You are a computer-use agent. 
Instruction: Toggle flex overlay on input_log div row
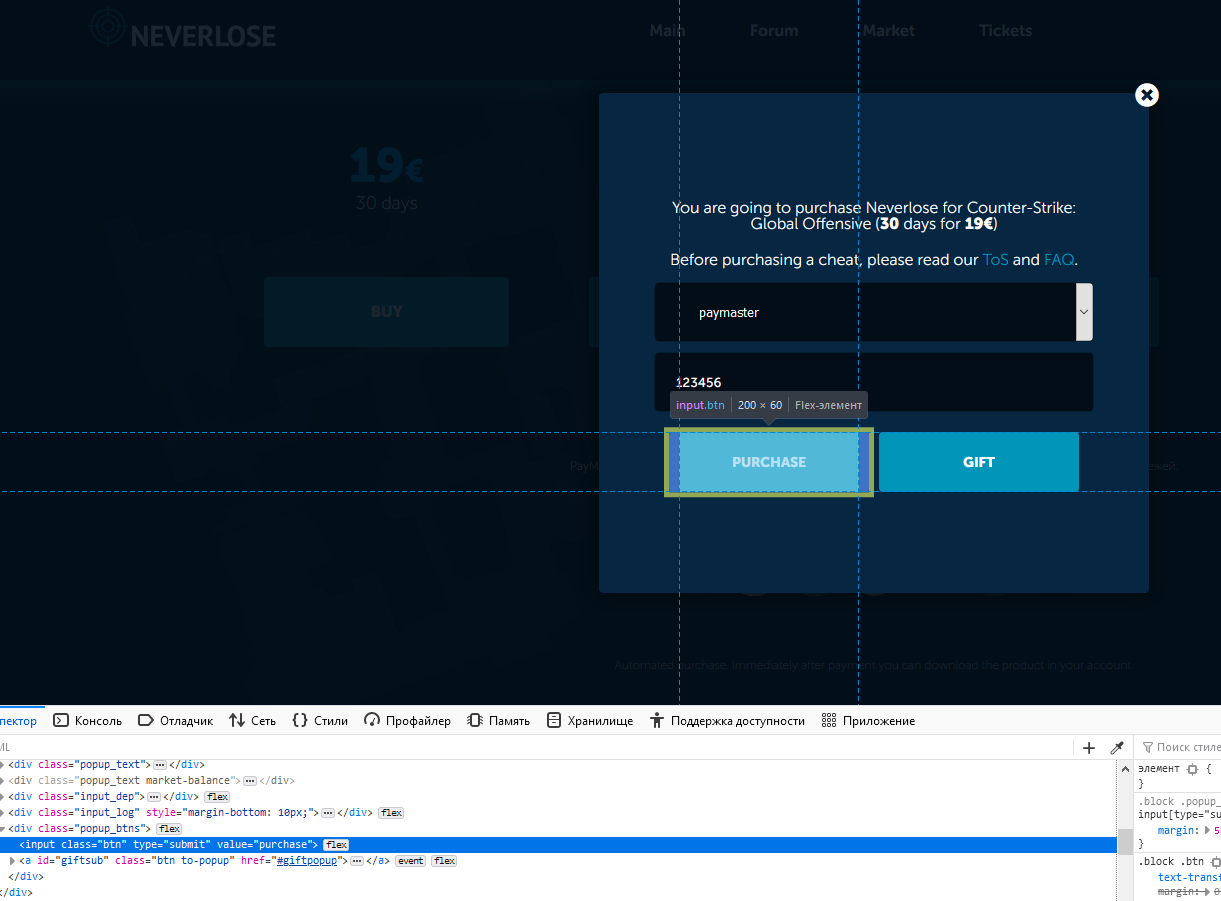pyautogui.click(x=391, y=813)
